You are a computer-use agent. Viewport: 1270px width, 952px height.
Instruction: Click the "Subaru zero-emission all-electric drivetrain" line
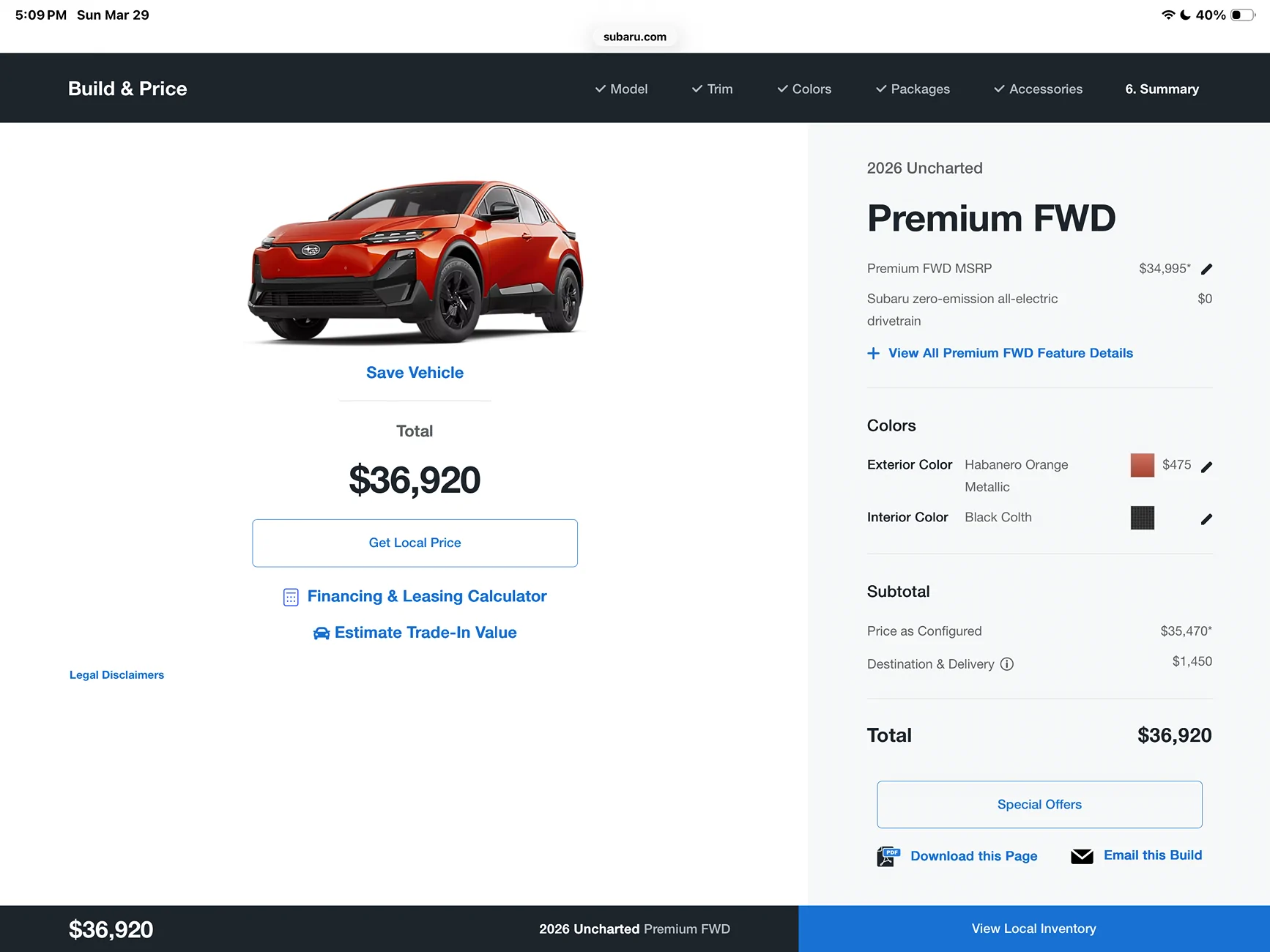[x=962, y=310]
